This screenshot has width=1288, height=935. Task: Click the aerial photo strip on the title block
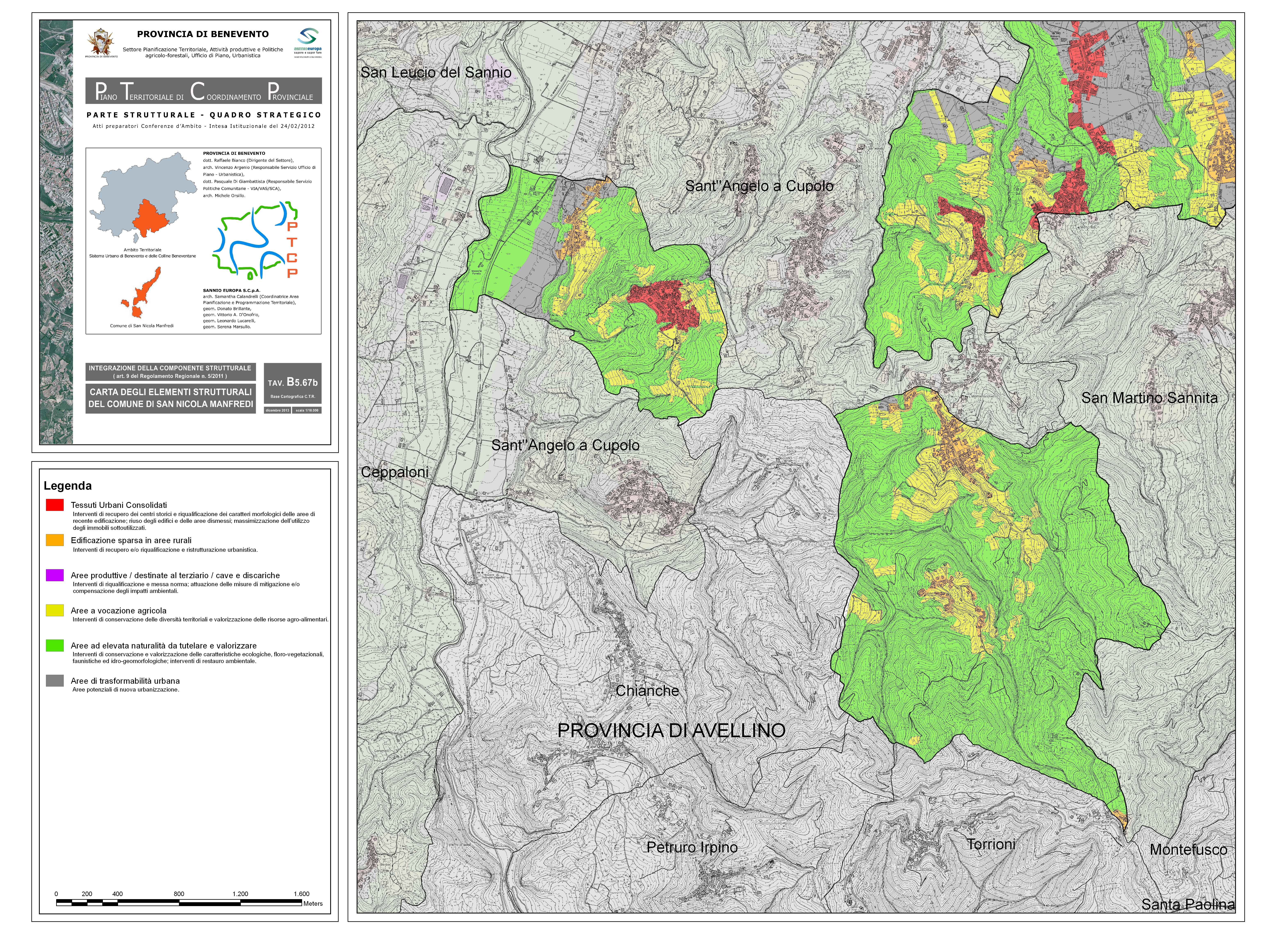(56, 232)
